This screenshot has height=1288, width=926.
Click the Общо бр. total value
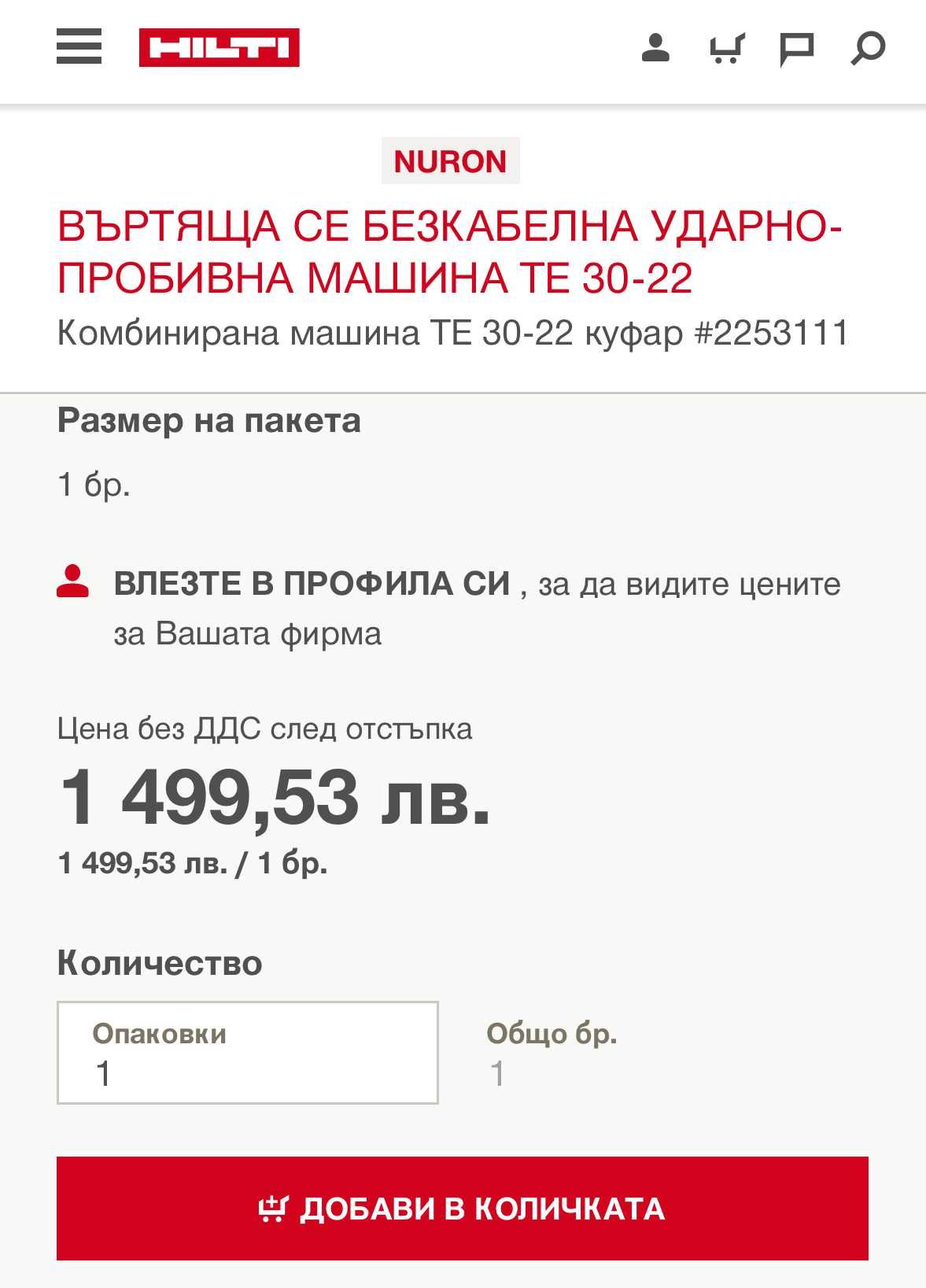pos(497,1074)
